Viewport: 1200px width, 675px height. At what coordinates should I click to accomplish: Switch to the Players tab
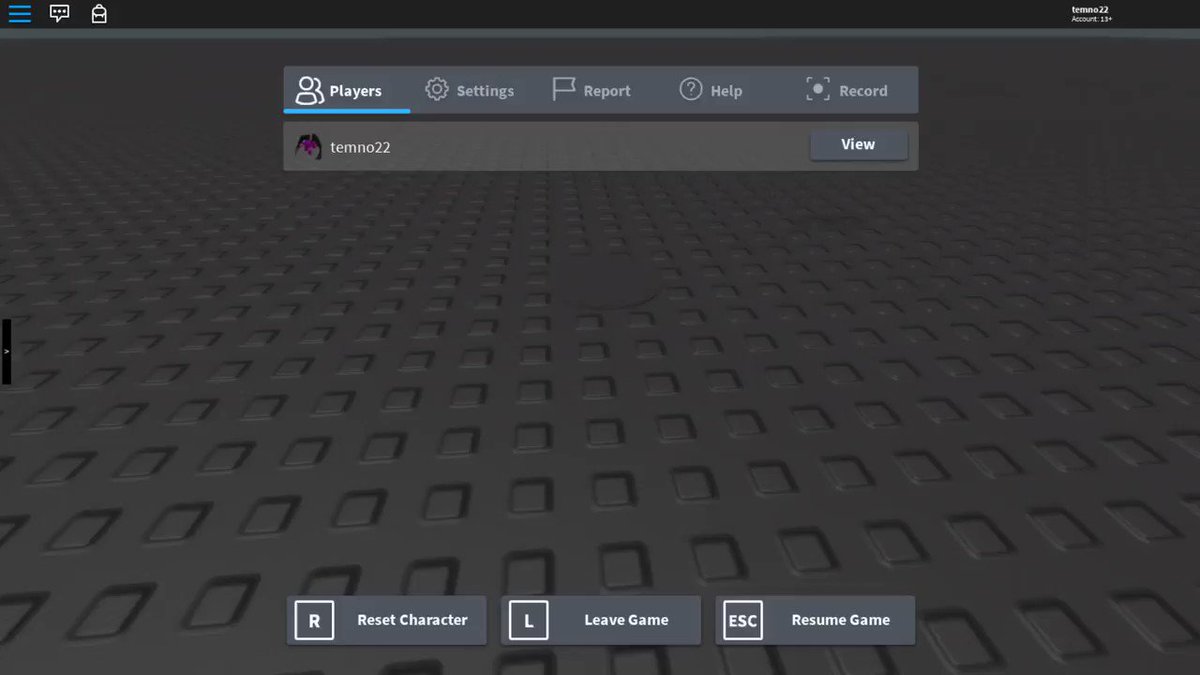(346, 90)
